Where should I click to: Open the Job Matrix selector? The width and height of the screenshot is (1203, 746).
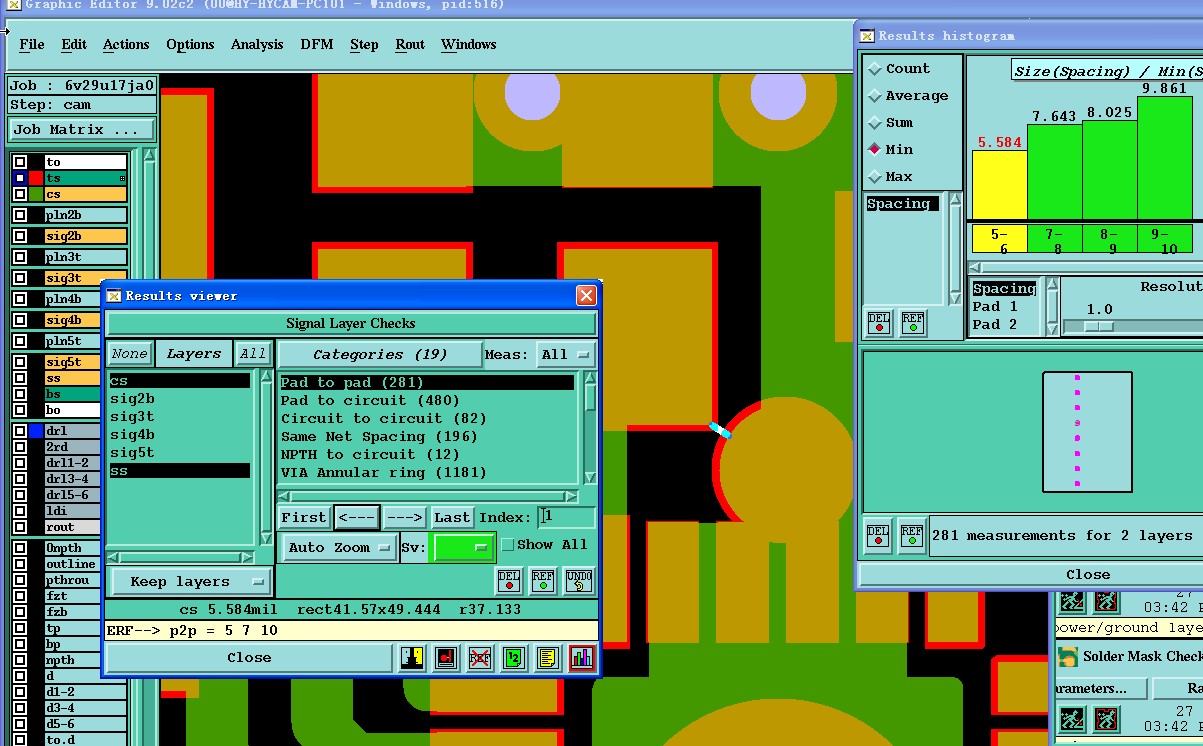[x=82, y=130]
